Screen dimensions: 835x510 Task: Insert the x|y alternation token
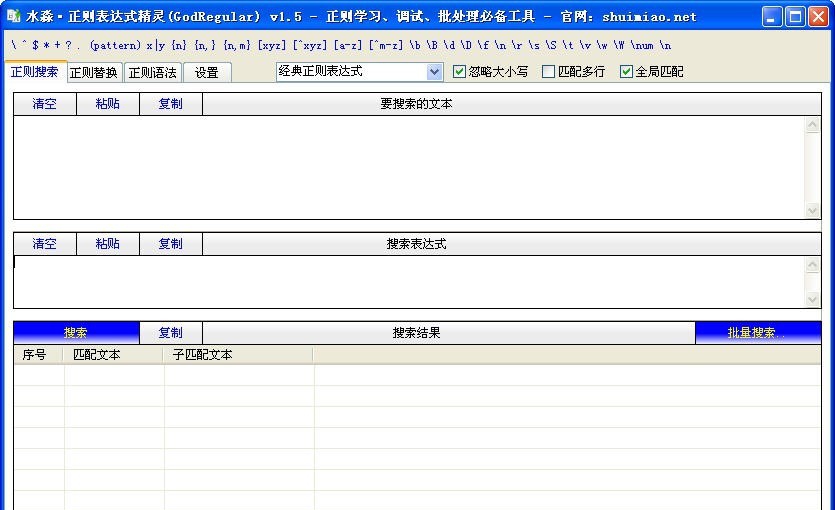click(x=155, y=45)
